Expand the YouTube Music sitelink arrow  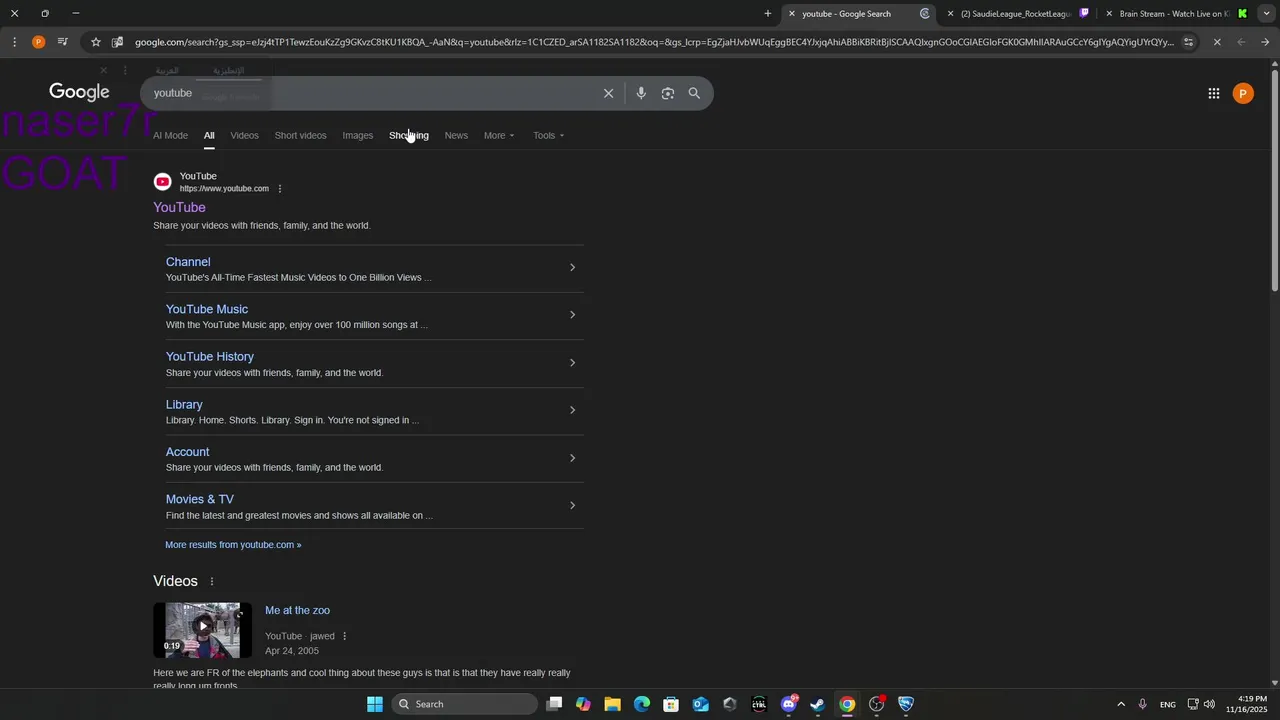(x=572, y=315)
